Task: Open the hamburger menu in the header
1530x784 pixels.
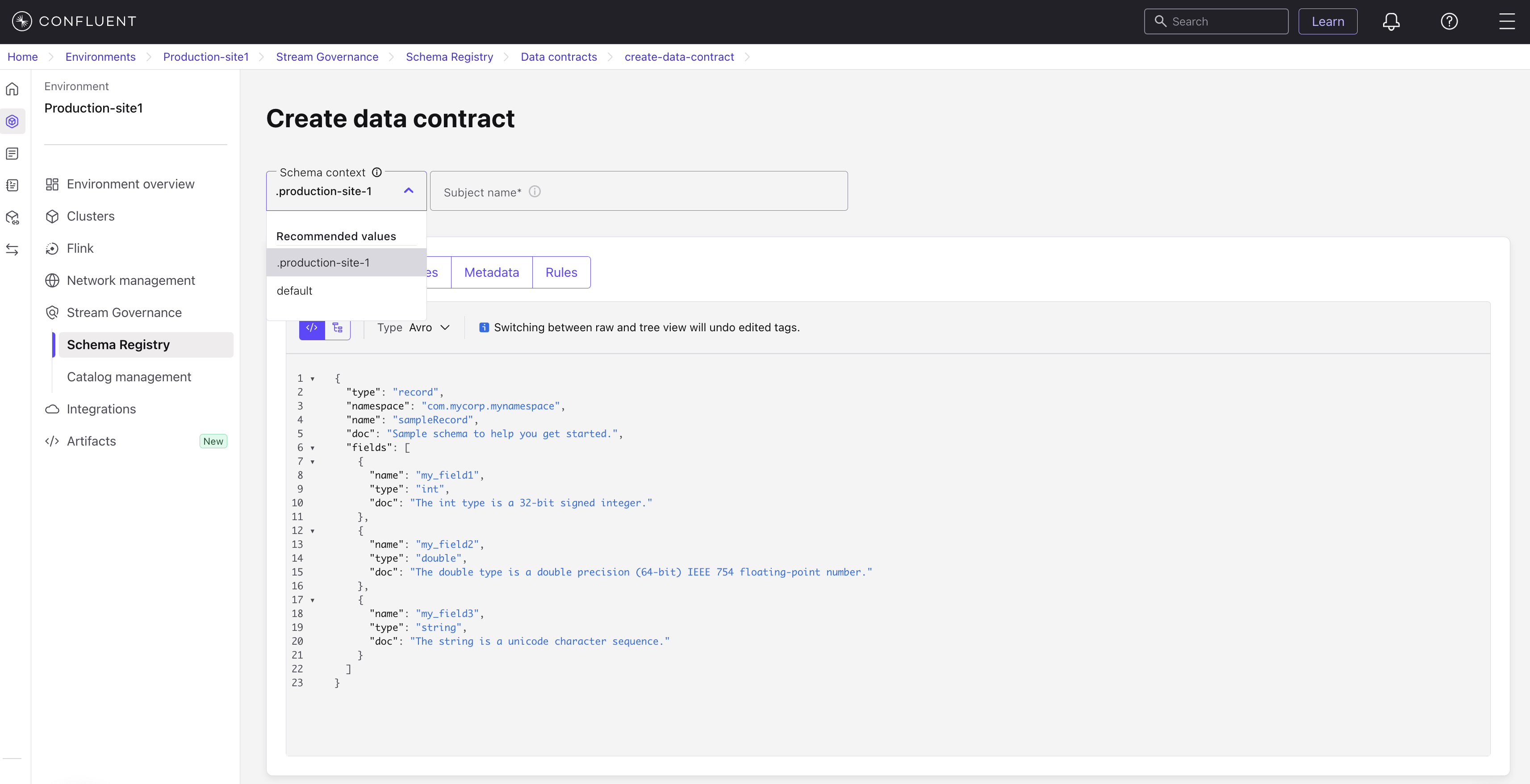Action: tap(1506, 21)
